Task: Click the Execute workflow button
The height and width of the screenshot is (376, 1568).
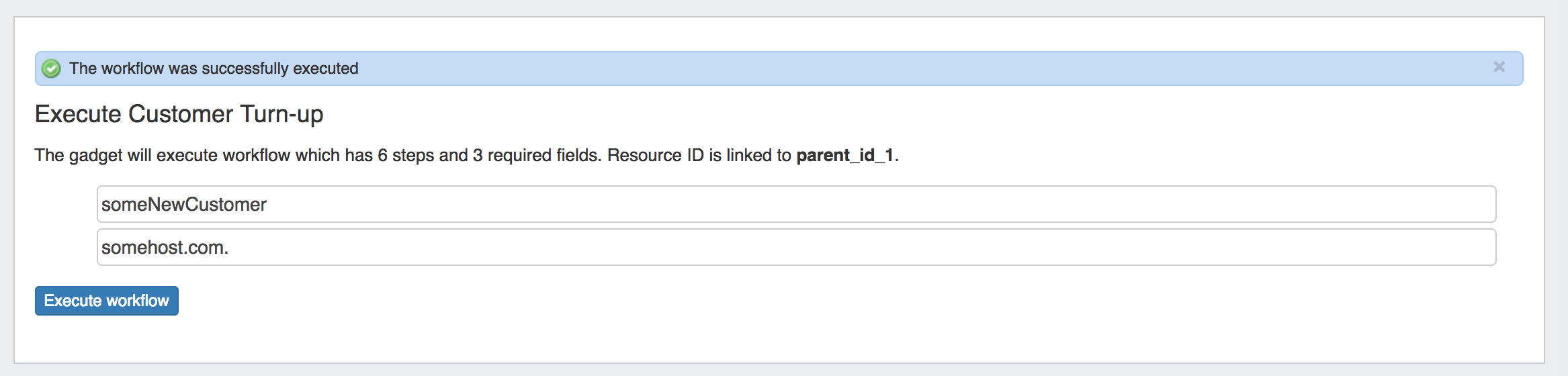Action: [x=107, y=301]
